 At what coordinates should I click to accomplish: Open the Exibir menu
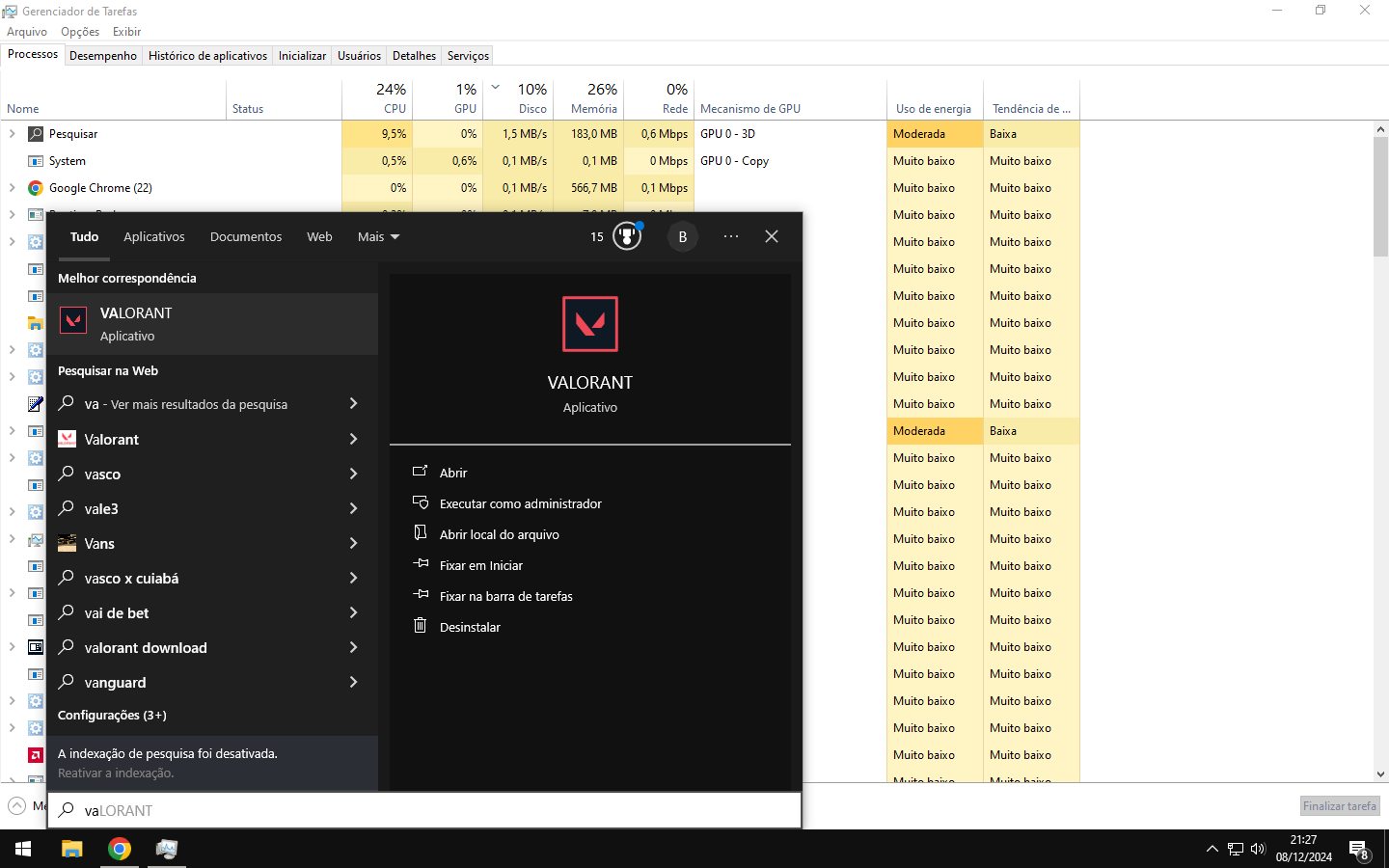tap(126, 32)
